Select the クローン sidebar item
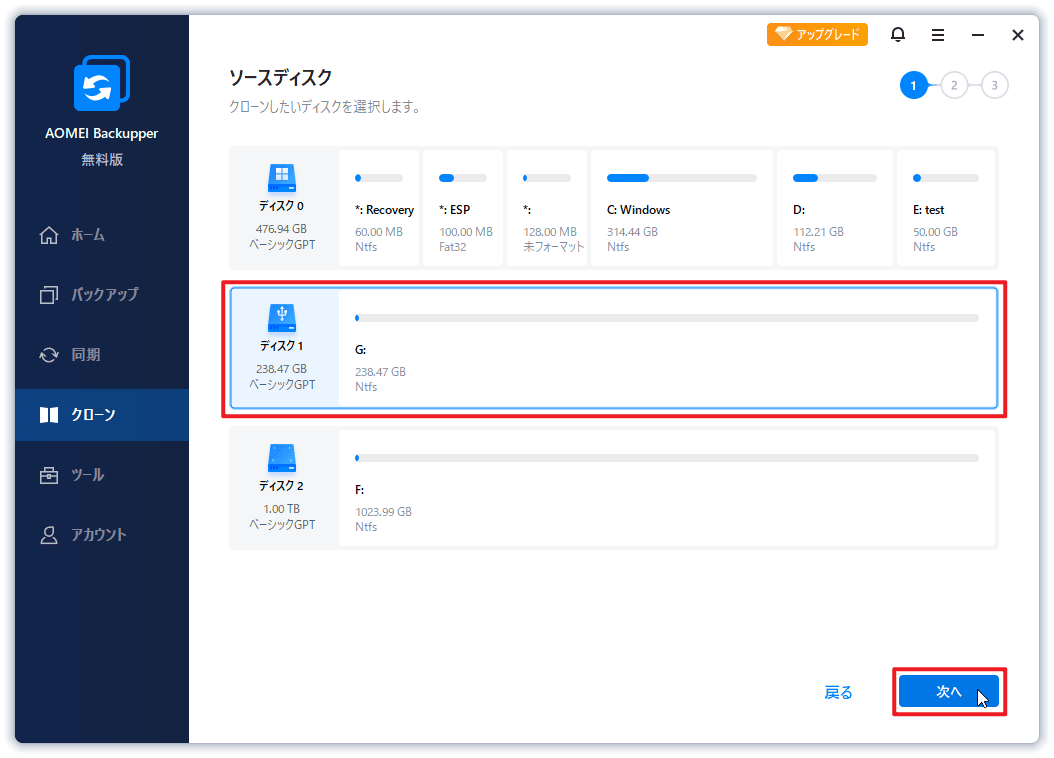1054x758 pixels. 92,415
